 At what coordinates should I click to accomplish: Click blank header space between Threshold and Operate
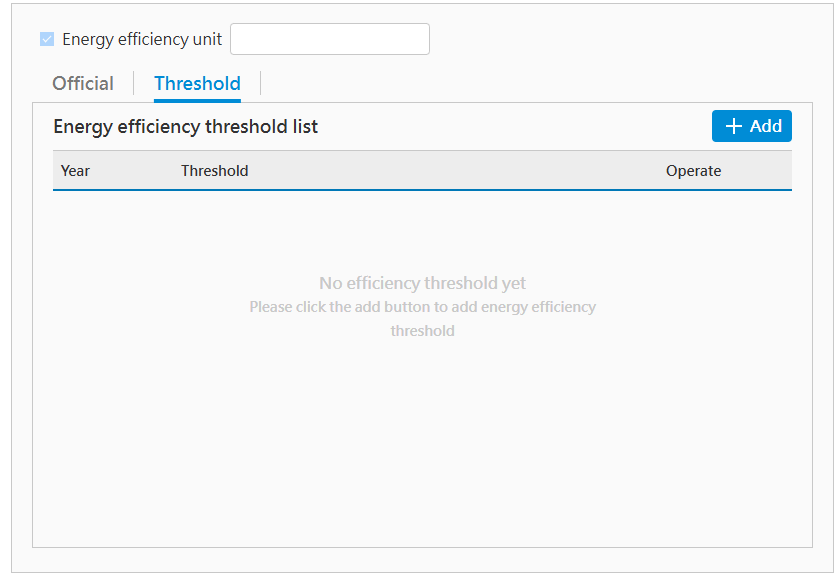tap(450, 171)
